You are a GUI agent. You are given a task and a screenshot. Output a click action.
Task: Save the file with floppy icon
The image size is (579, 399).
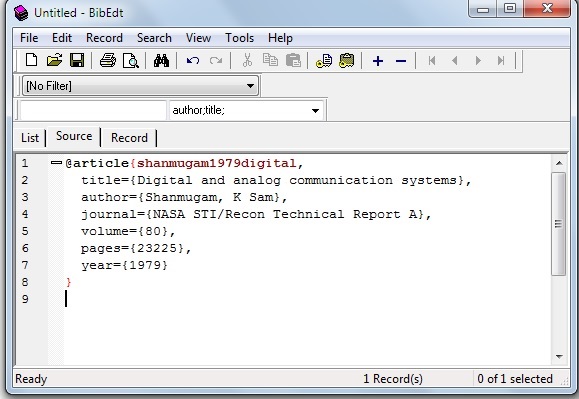77,60
